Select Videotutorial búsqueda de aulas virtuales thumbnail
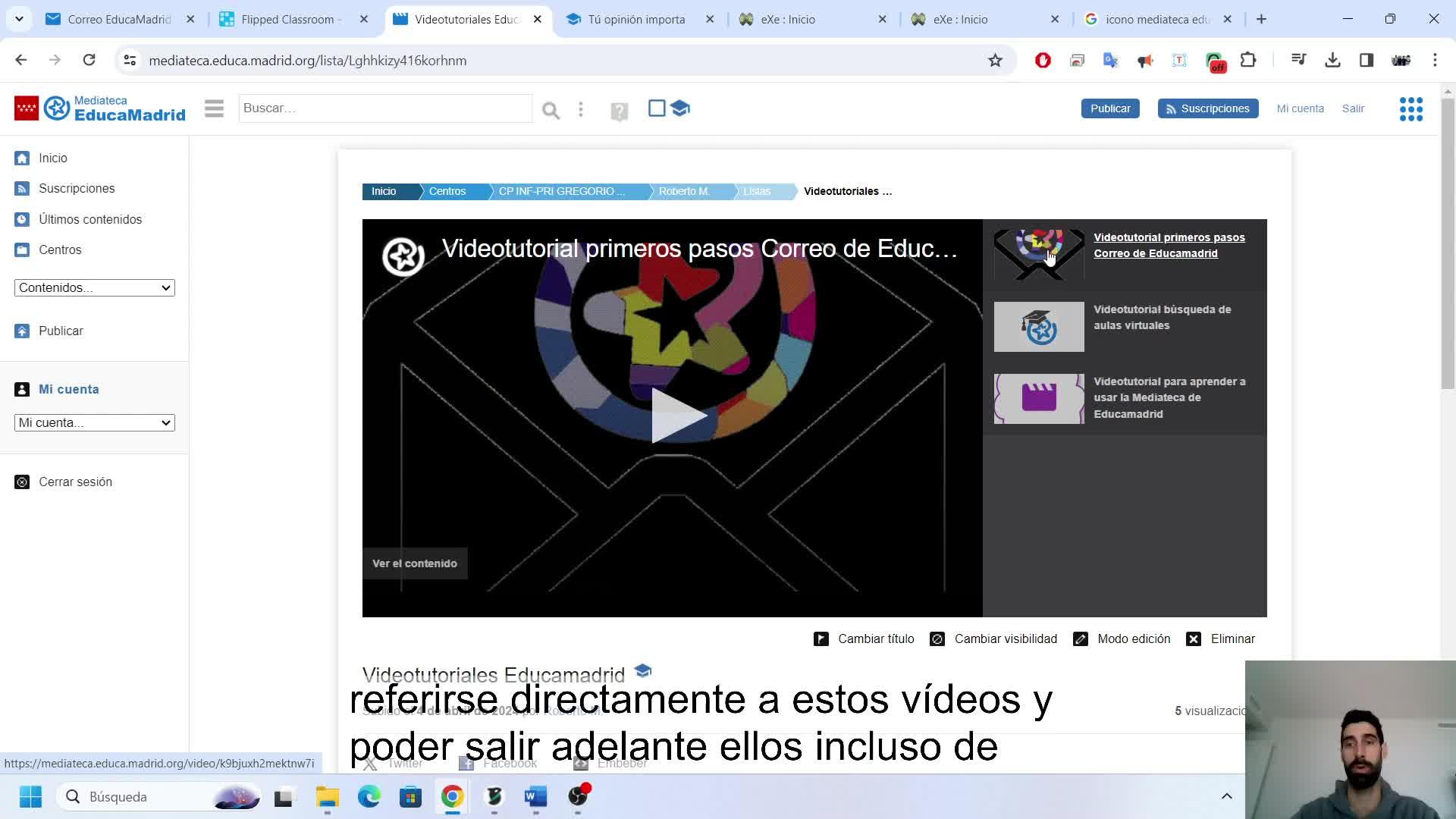Screen dimensions: 1456x819 (x=1038, y=327)
